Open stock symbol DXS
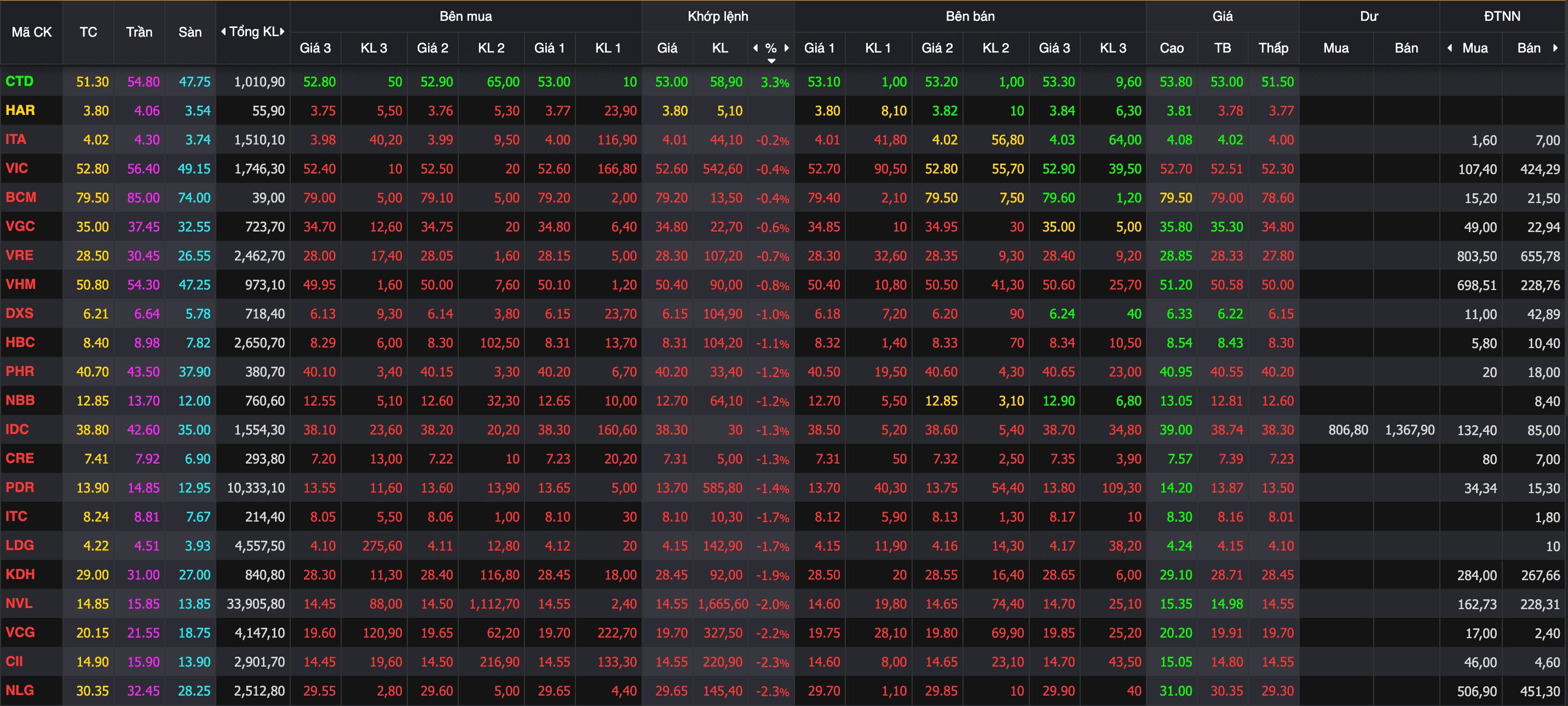The height and width of the screenshot is (706, 1568). click(x=20, y=314)
